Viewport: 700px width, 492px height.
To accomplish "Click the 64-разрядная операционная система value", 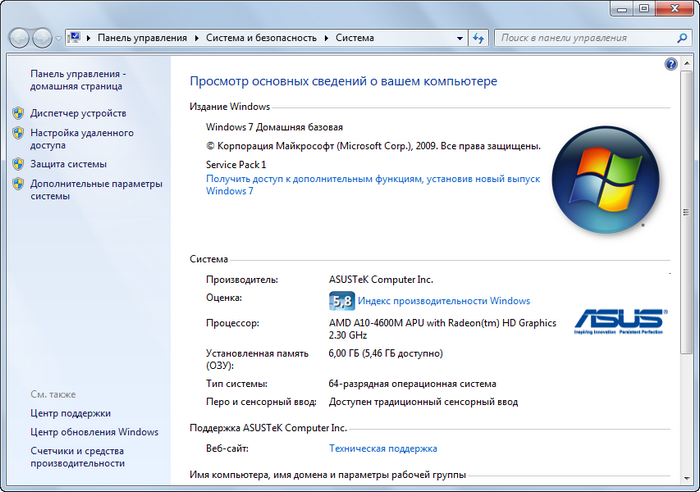I will (412, 384).
